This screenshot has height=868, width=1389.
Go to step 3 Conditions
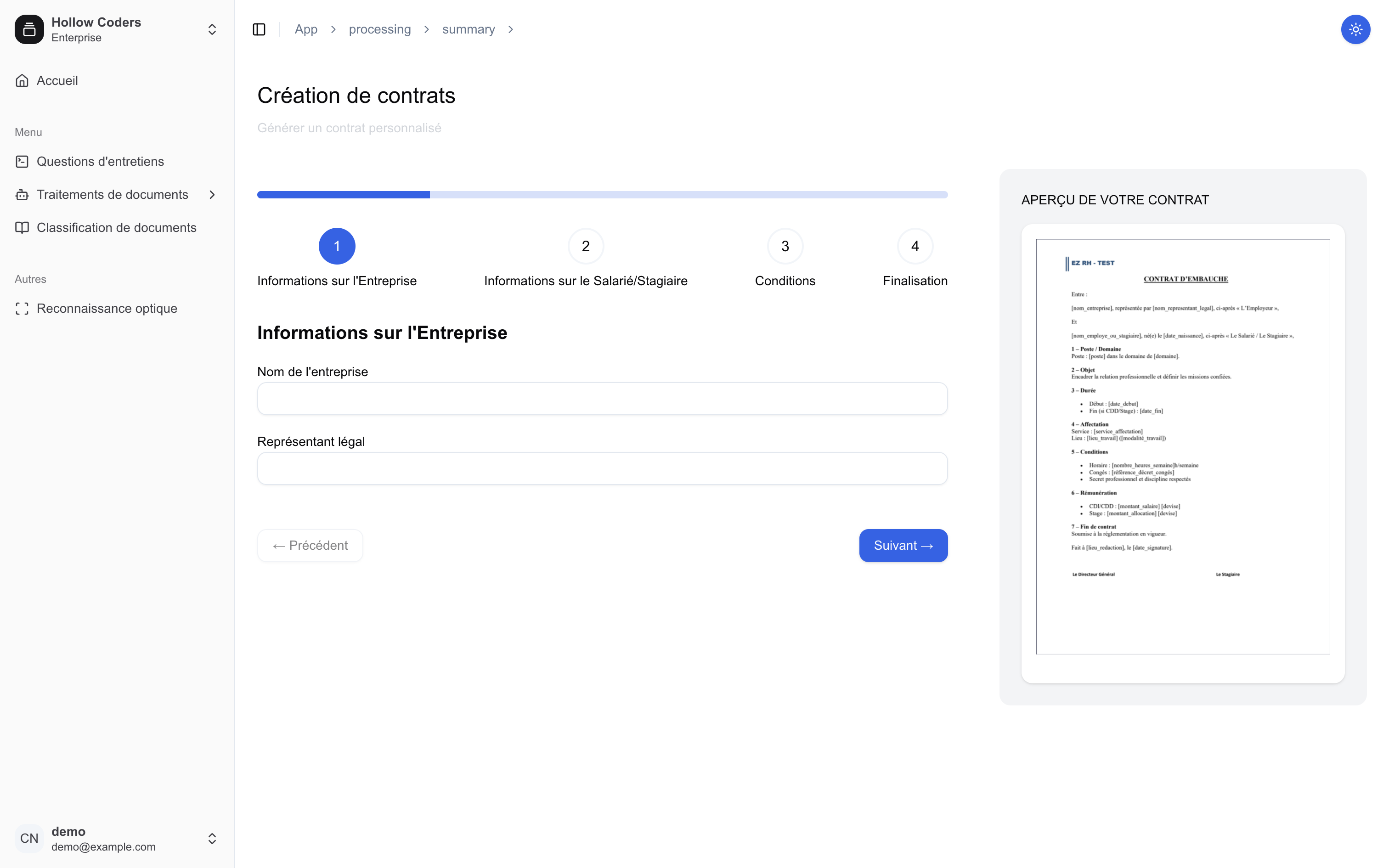pyautogui.click(x=785, y=246)
